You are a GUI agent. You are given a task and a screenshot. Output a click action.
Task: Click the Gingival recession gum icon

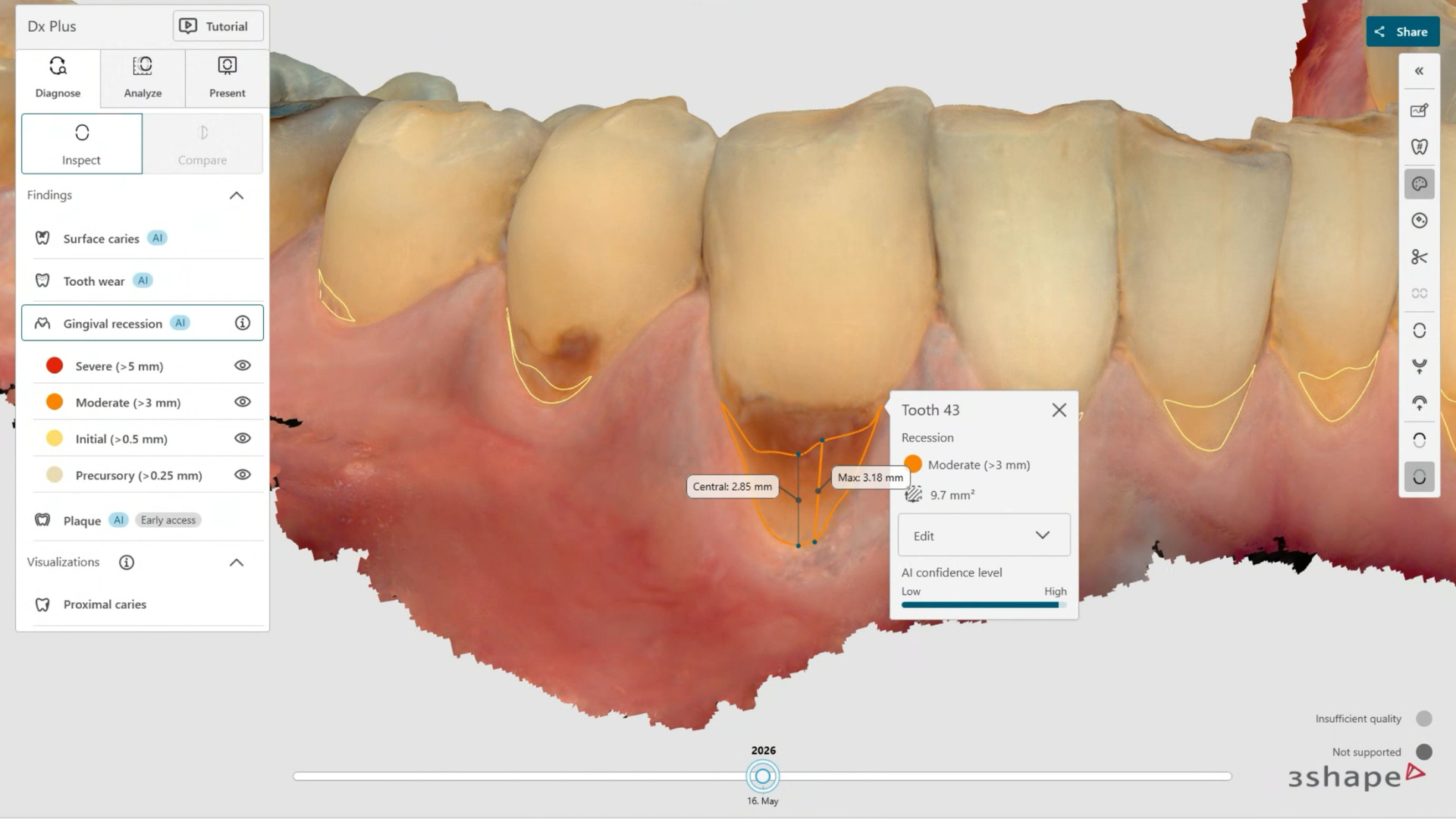click(42, 324)
